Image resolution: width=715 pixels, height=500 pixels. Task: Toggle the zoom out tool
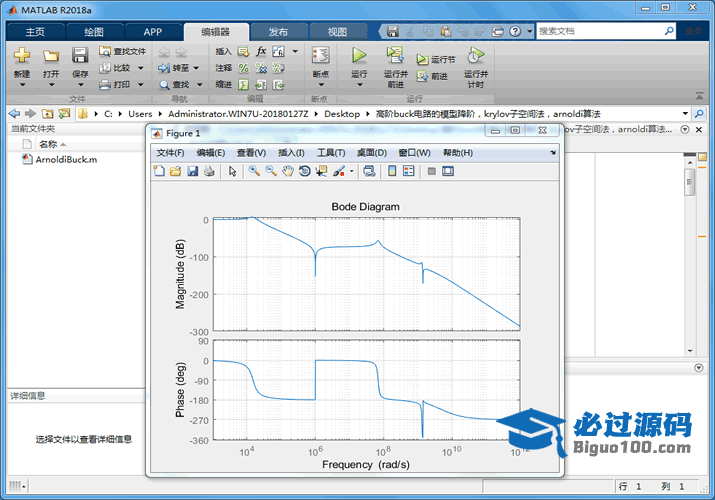271,171
